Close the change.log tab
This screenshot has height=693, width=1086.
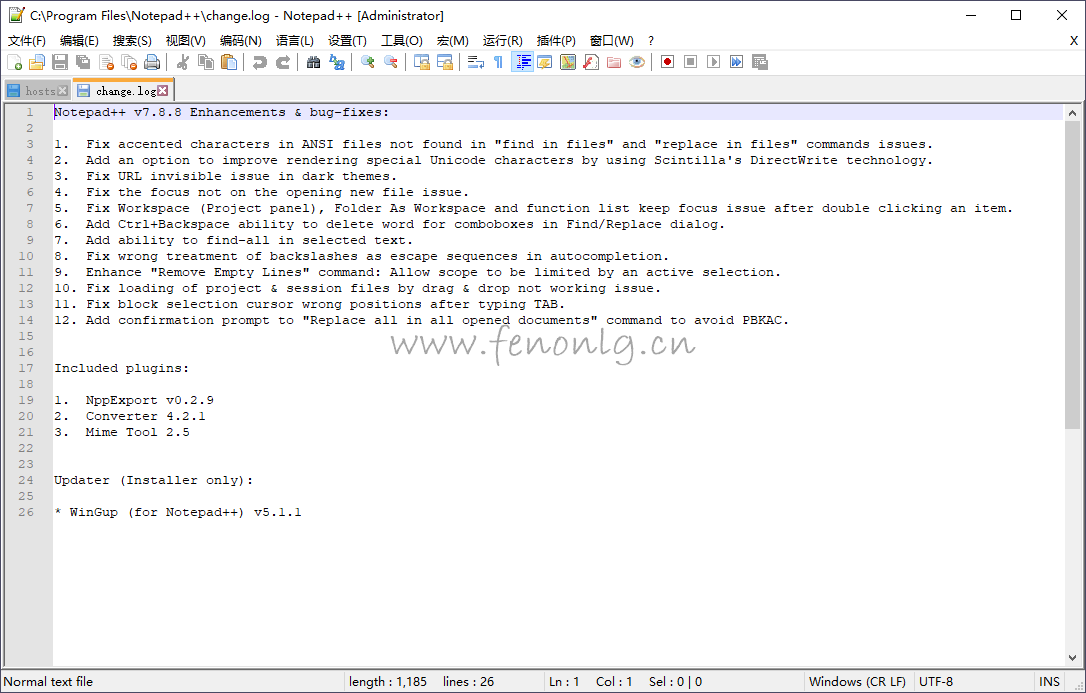pyautogui.click(x=162, y=91)
